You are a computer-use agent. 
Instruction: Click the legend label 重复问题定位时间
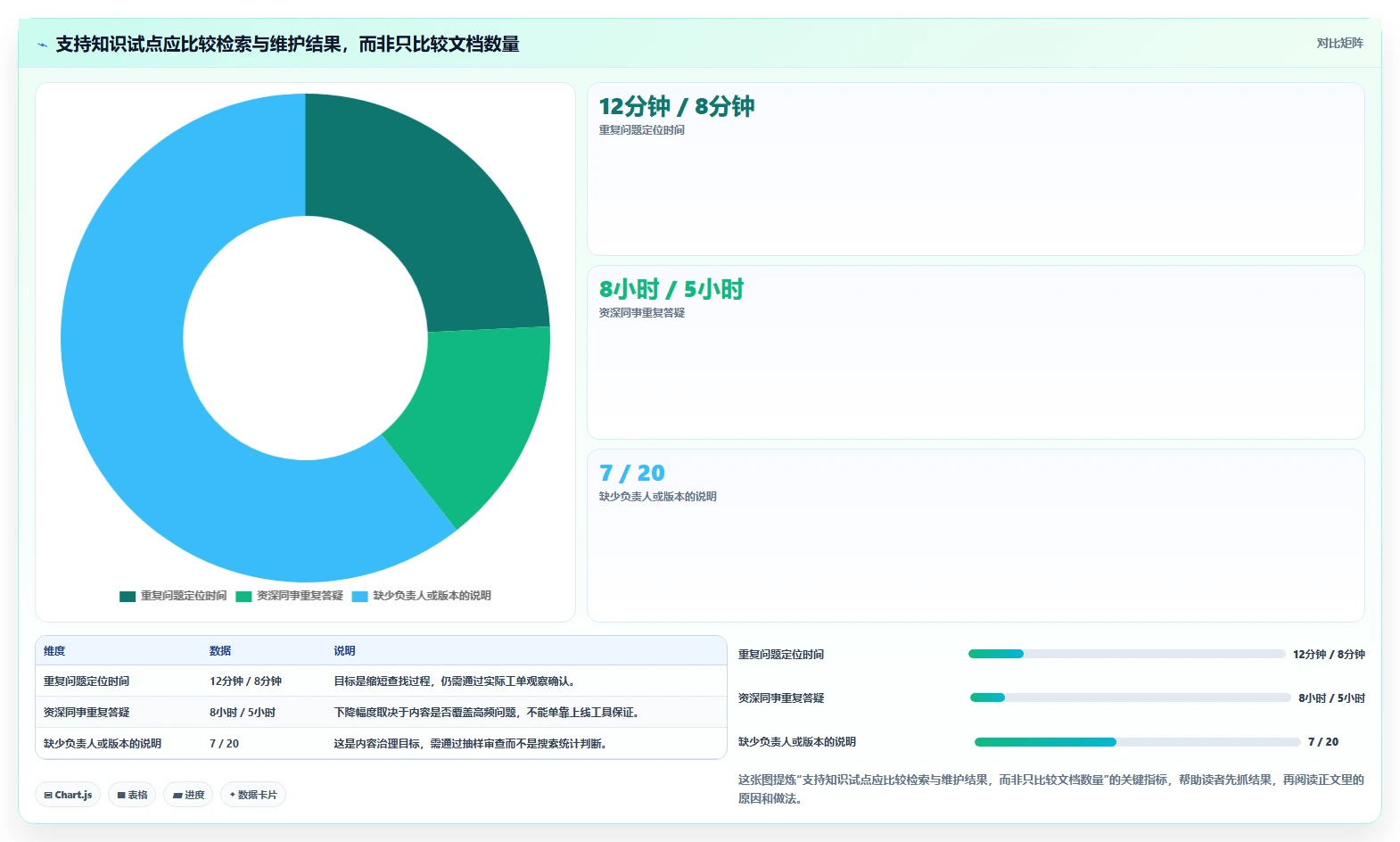pos(184,596)
